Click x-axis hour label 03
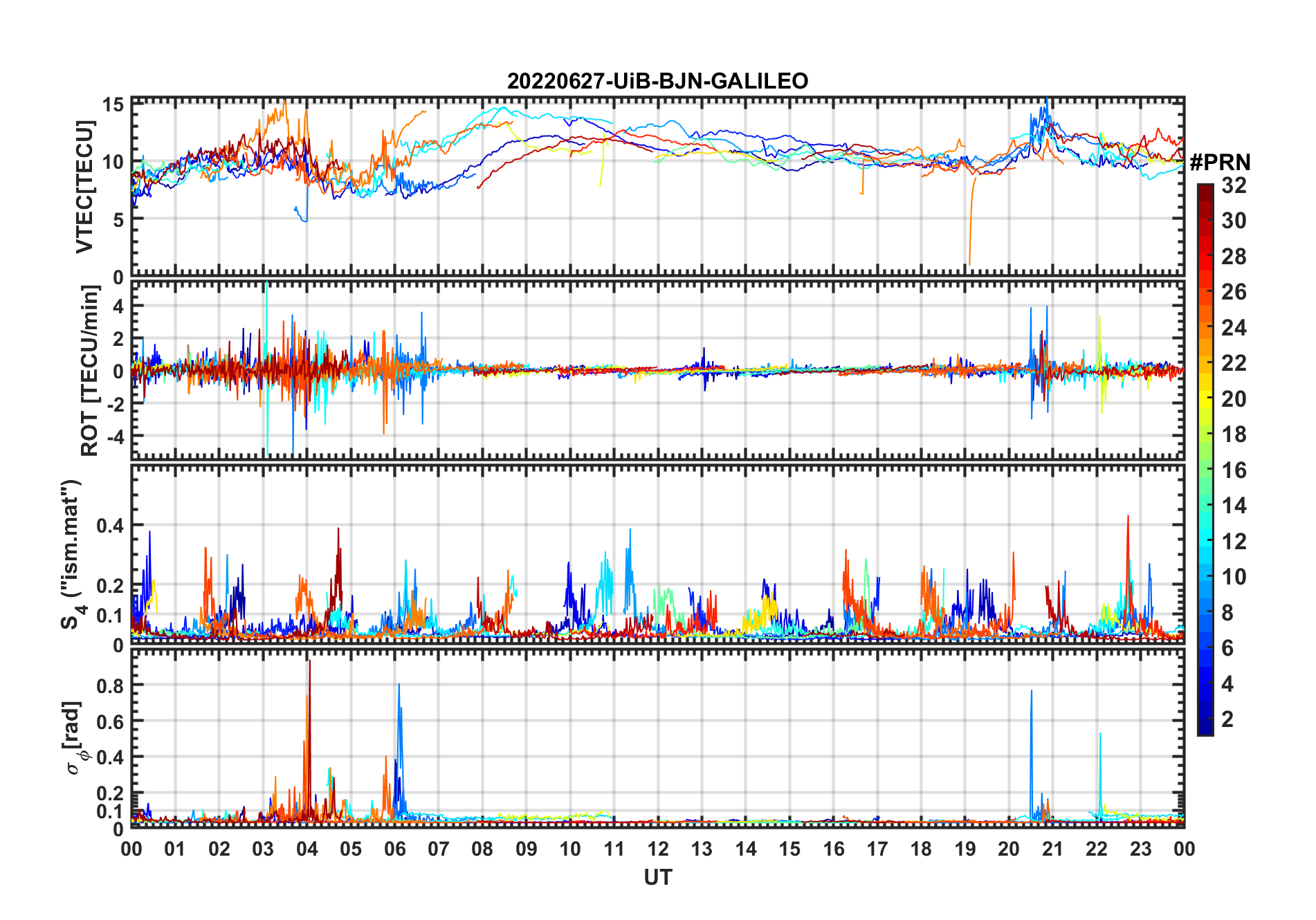 [263, 849]
